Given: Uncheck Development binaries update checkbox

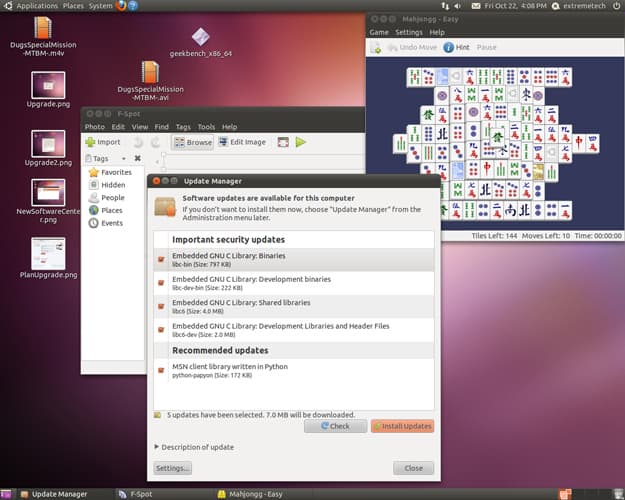Looking at the screenshot, I should pos(161,283).
